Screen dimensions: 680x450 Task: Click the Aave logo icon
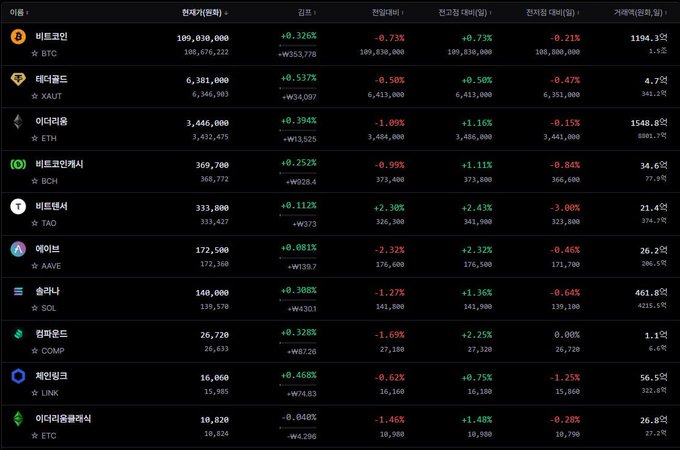click(18, 249)
